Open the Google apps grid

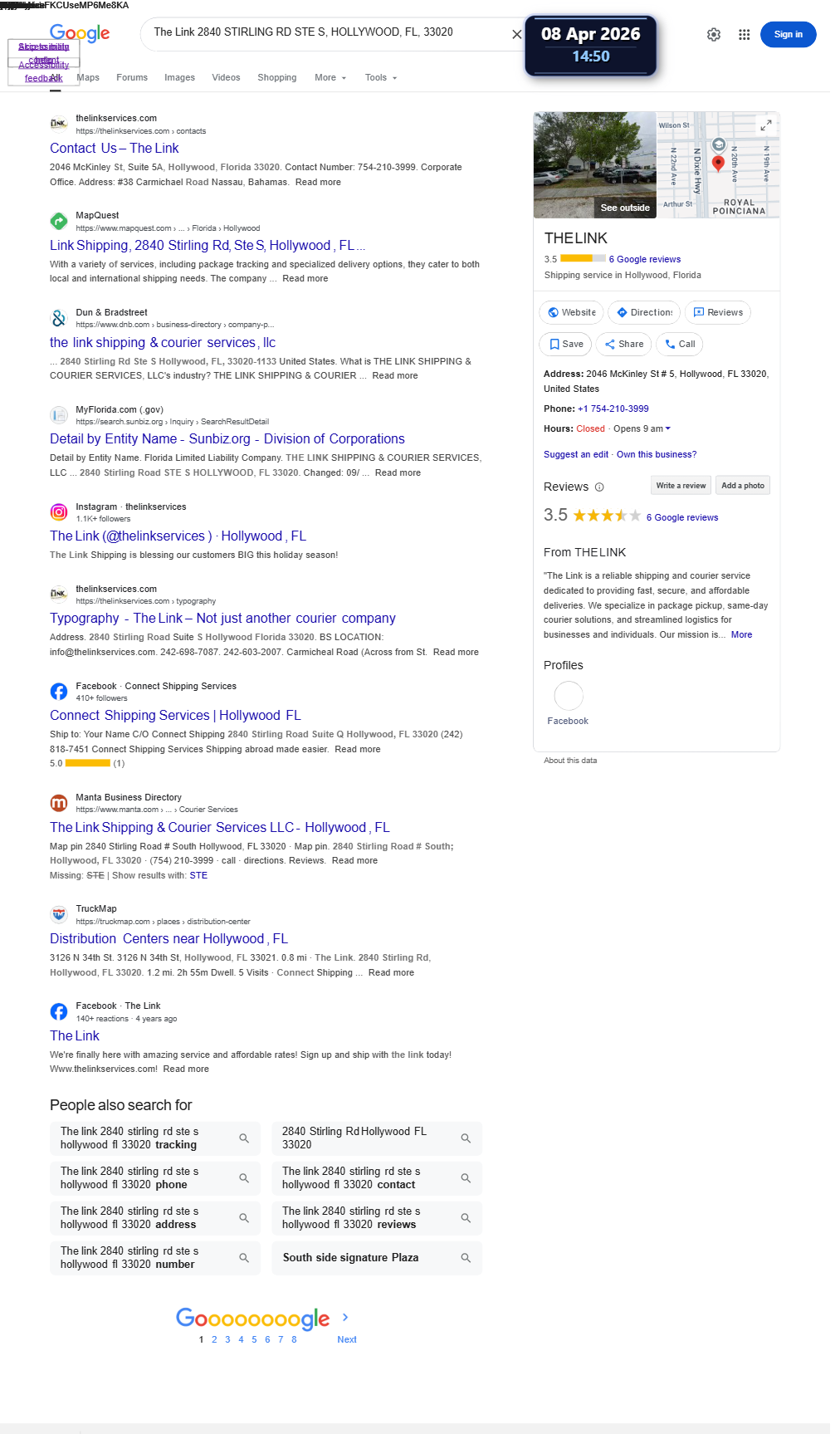click(x=745, y=35)
